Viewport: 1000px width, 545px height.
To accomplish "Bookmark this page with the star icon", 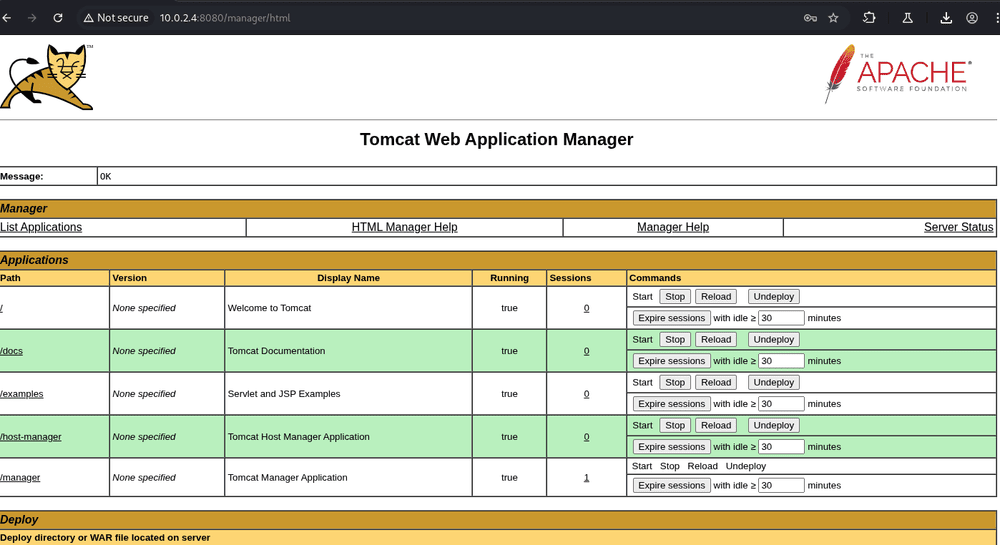I will 834,18.
